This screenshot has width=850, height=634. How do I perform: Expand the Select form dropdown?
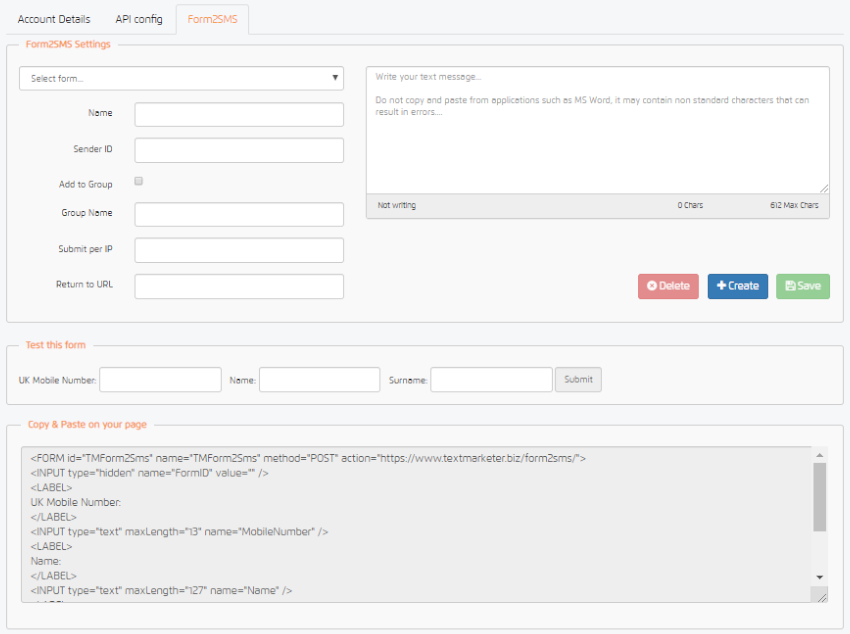(x=181, y=78)
